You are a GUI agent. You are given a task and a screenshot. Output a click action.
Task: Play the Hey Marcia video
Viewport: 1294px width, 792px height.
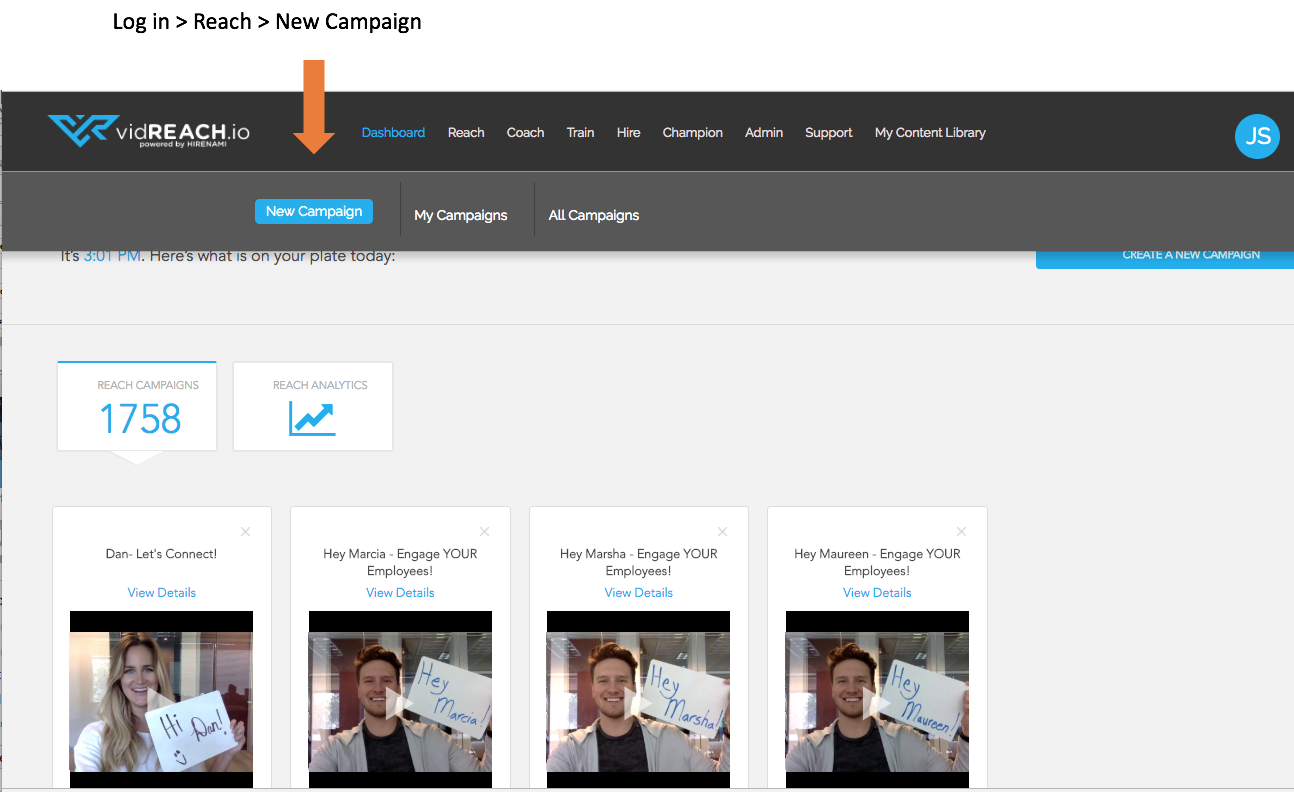point(400,703)
